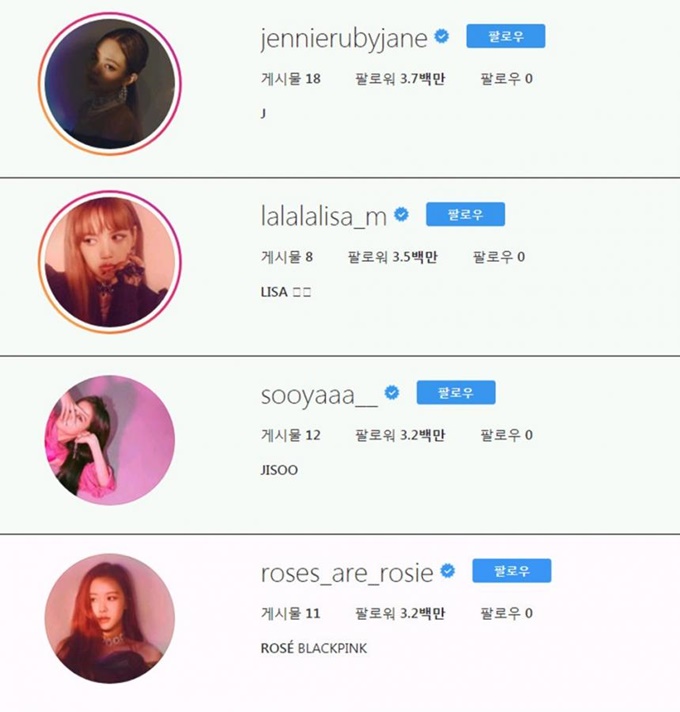View roses_are_rosie profile picture

pos(109,618)
